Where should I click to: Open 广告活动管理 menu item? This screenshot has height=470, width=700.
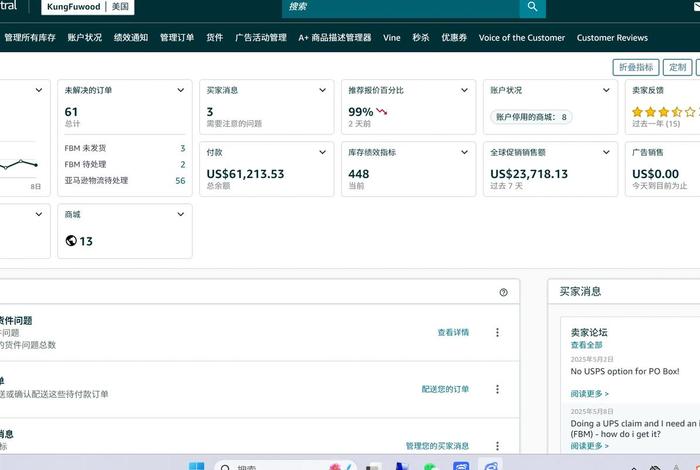(x=261, y=37)
